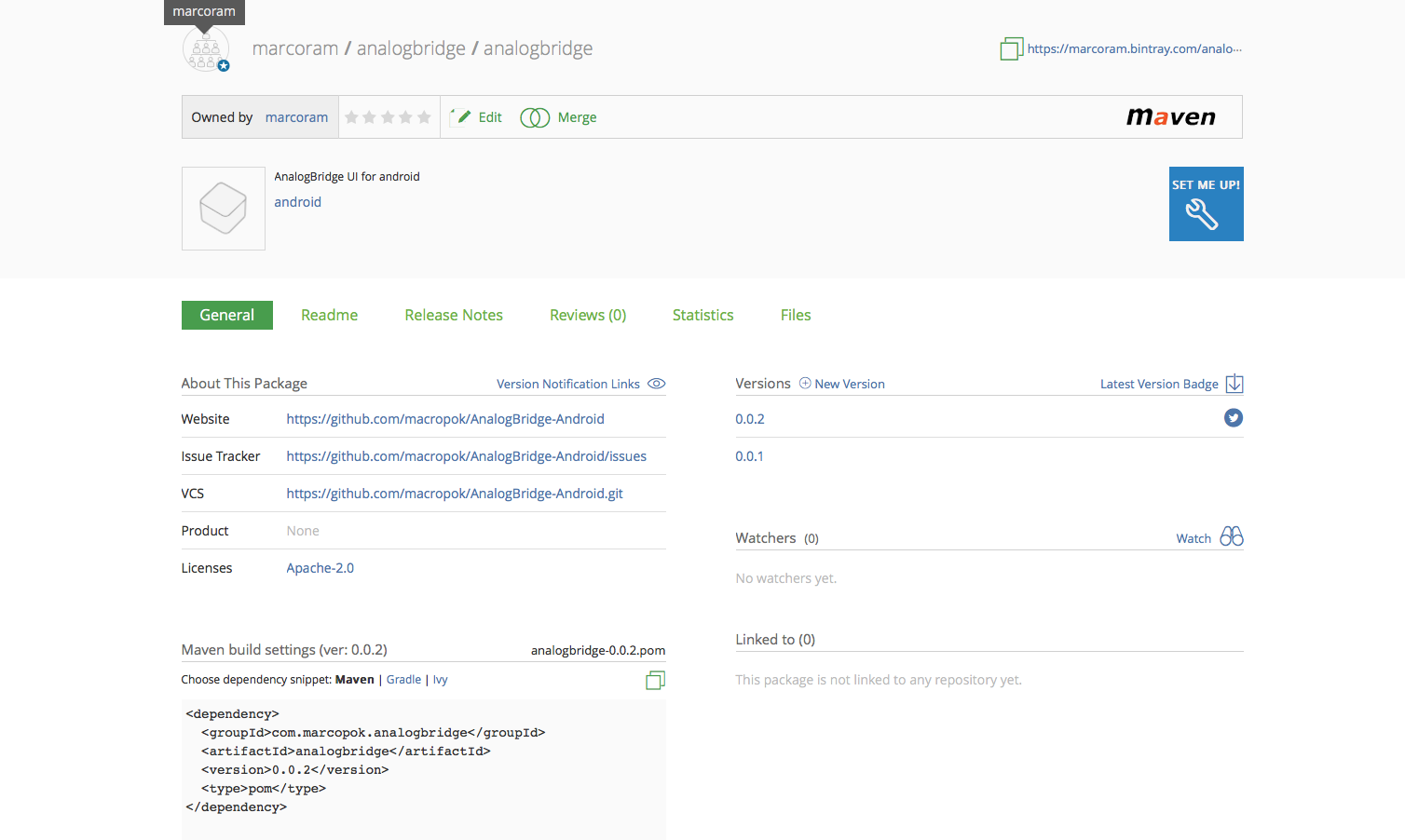Click the marcoram organization avatar icon
Viewport: 1405px width, 840px height.
pos(206,48)
